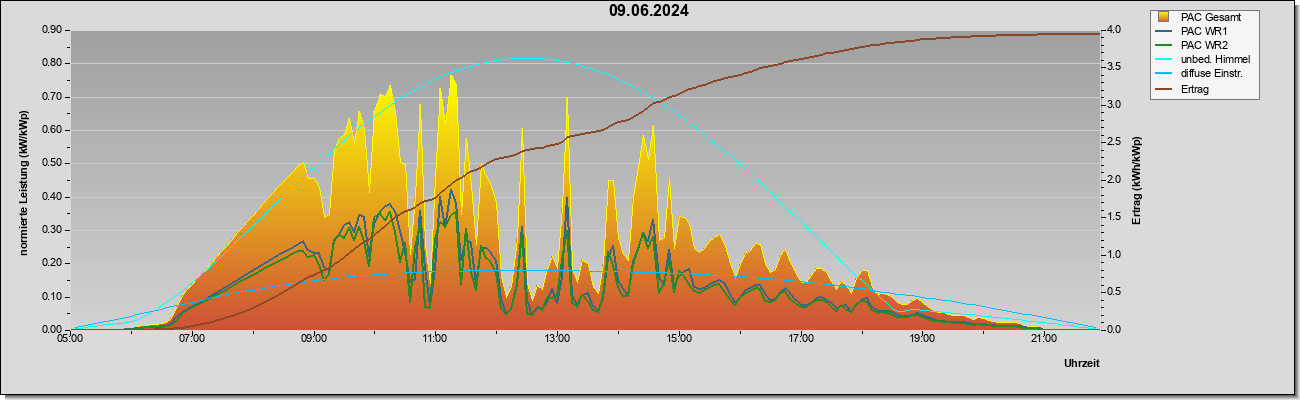
Task: Click the 0.90 value on left axis
Action: point(53,30)
